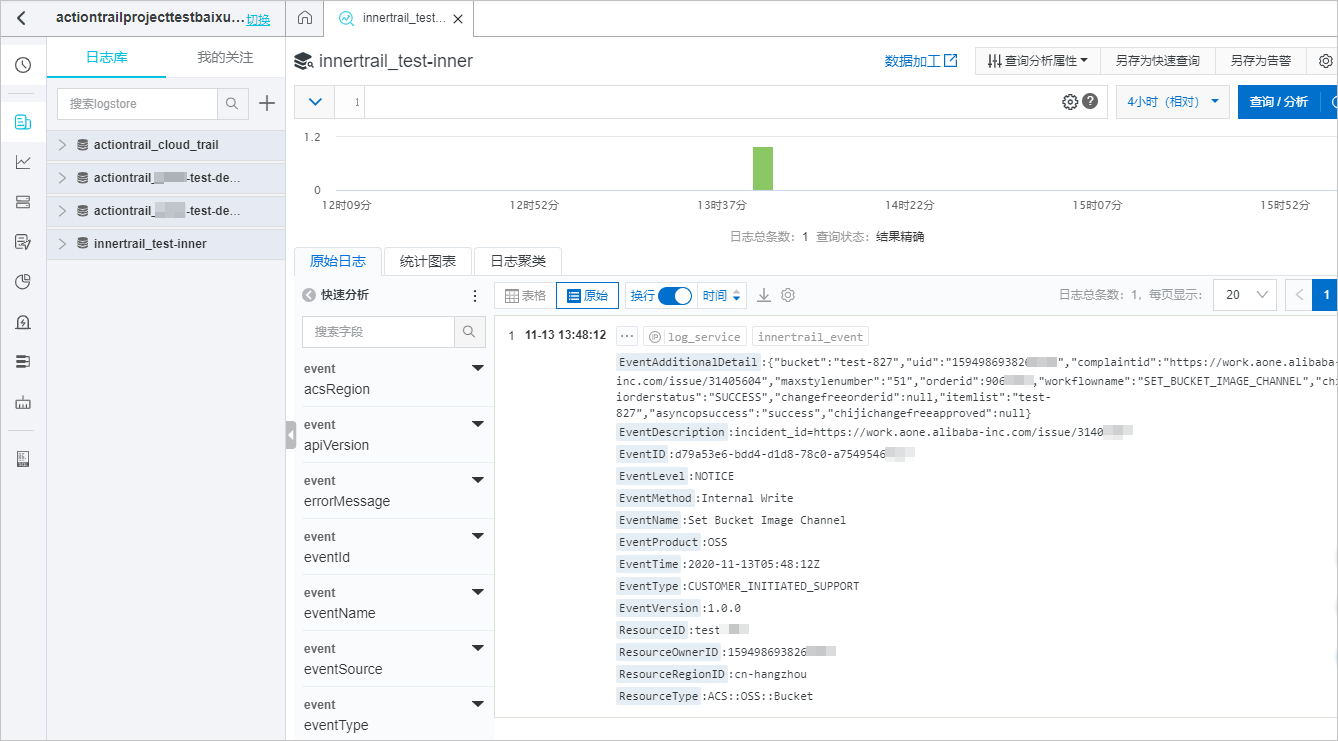Click the EventName field label in log

pos(650,520)
